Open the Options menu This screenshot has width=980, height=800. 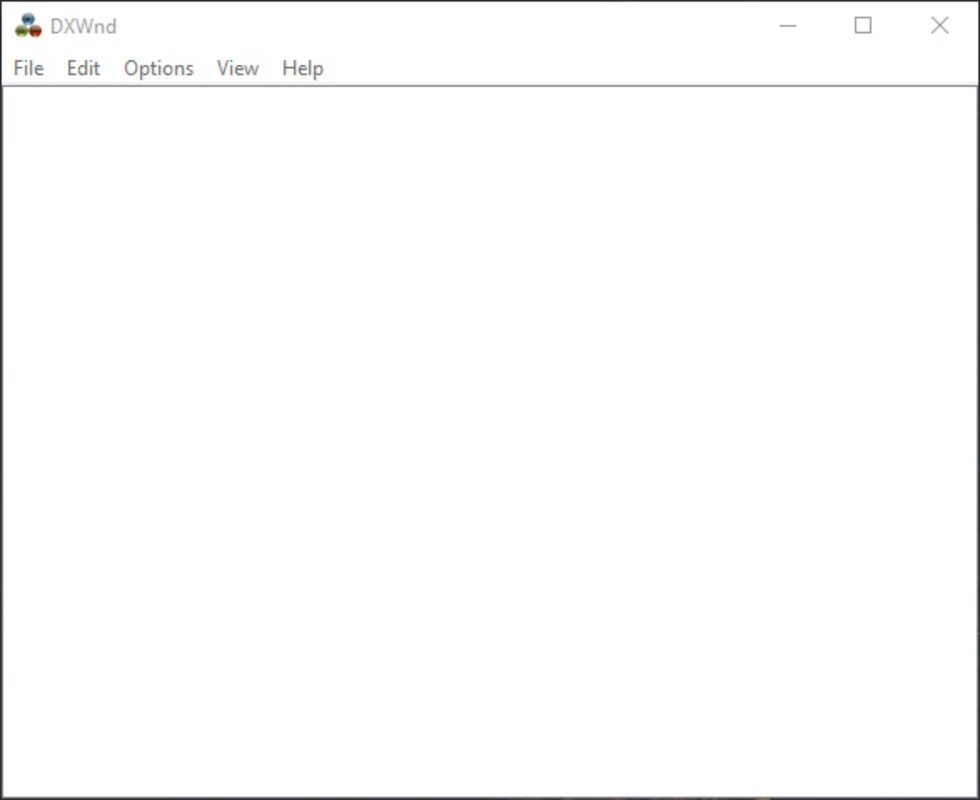159,68
